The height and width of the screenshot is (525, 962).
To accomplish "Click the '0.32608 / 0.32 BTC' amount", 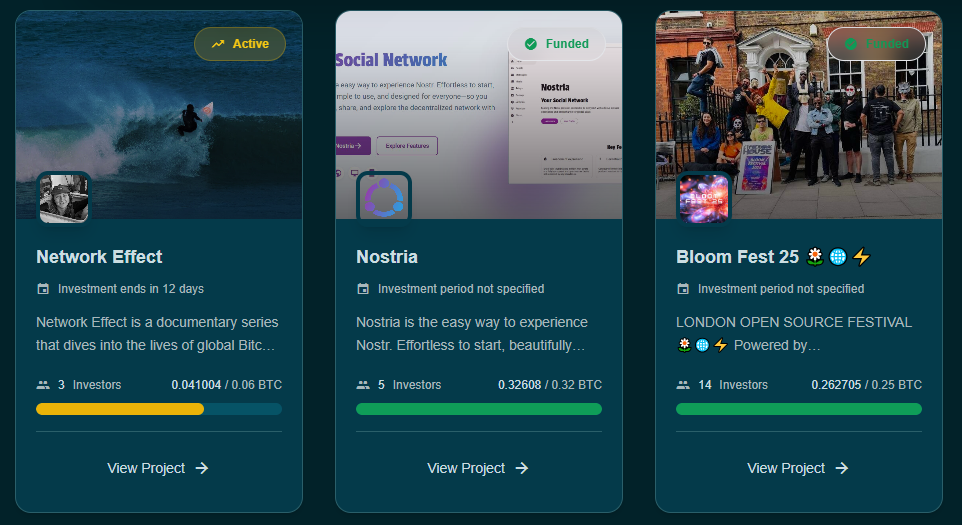I will tap(550, 385).
